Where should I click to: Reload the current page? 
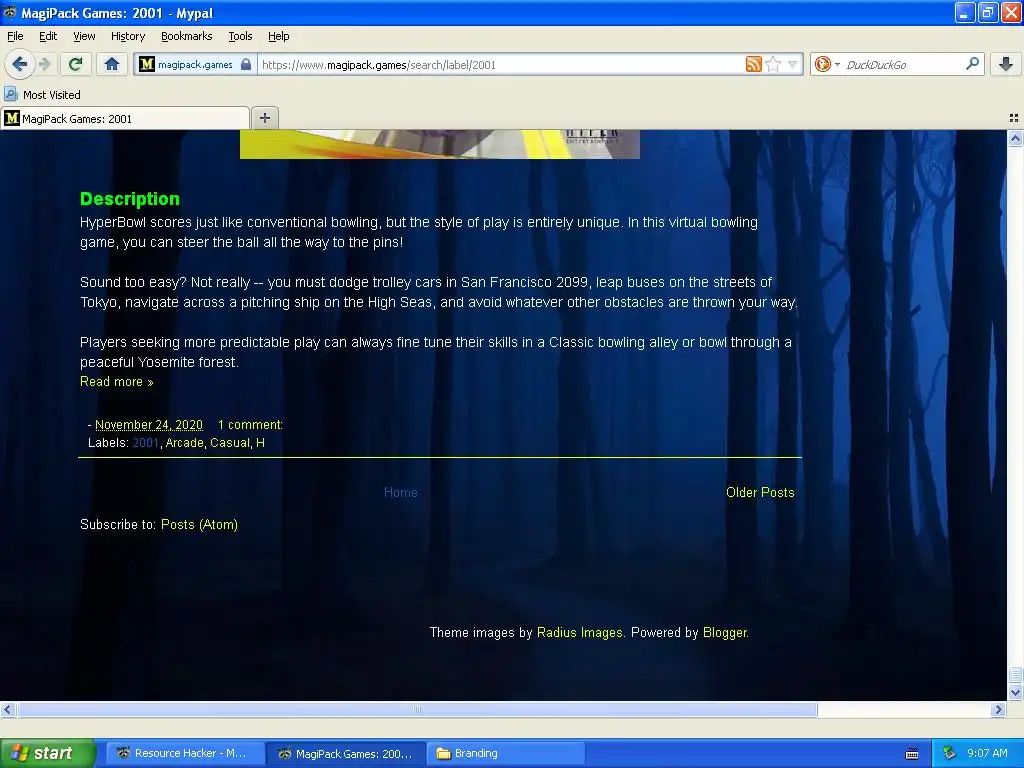coord(76,64)
